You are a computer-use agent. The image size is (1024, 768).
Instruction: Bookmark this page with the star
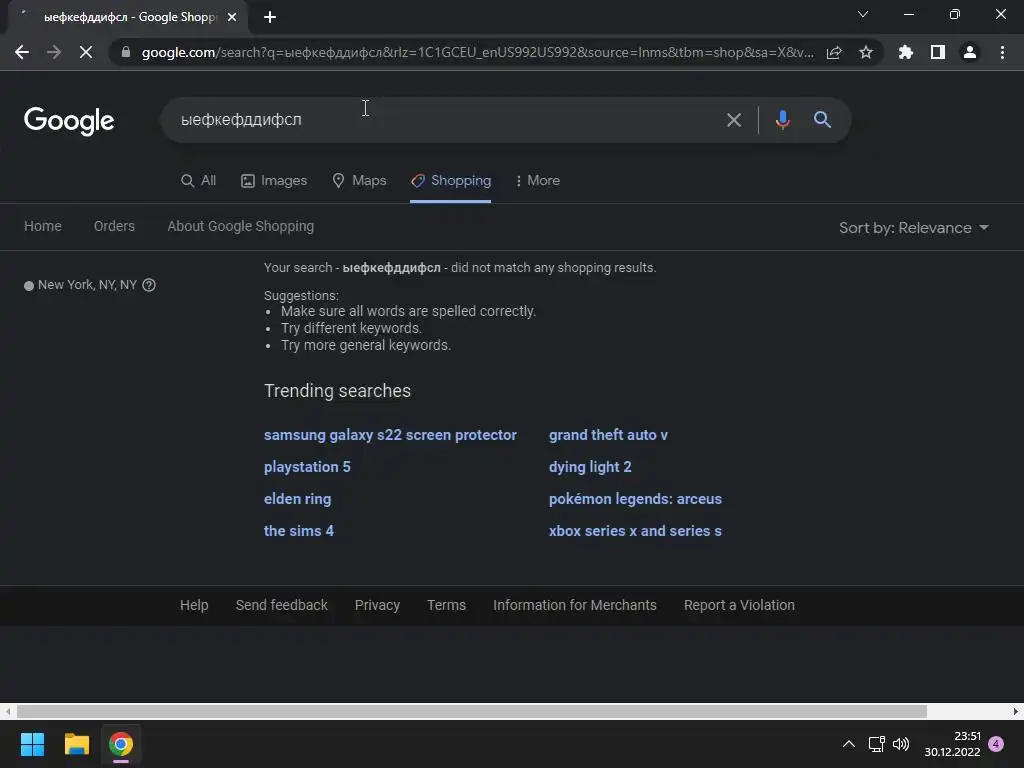click(x=866, y=52)
